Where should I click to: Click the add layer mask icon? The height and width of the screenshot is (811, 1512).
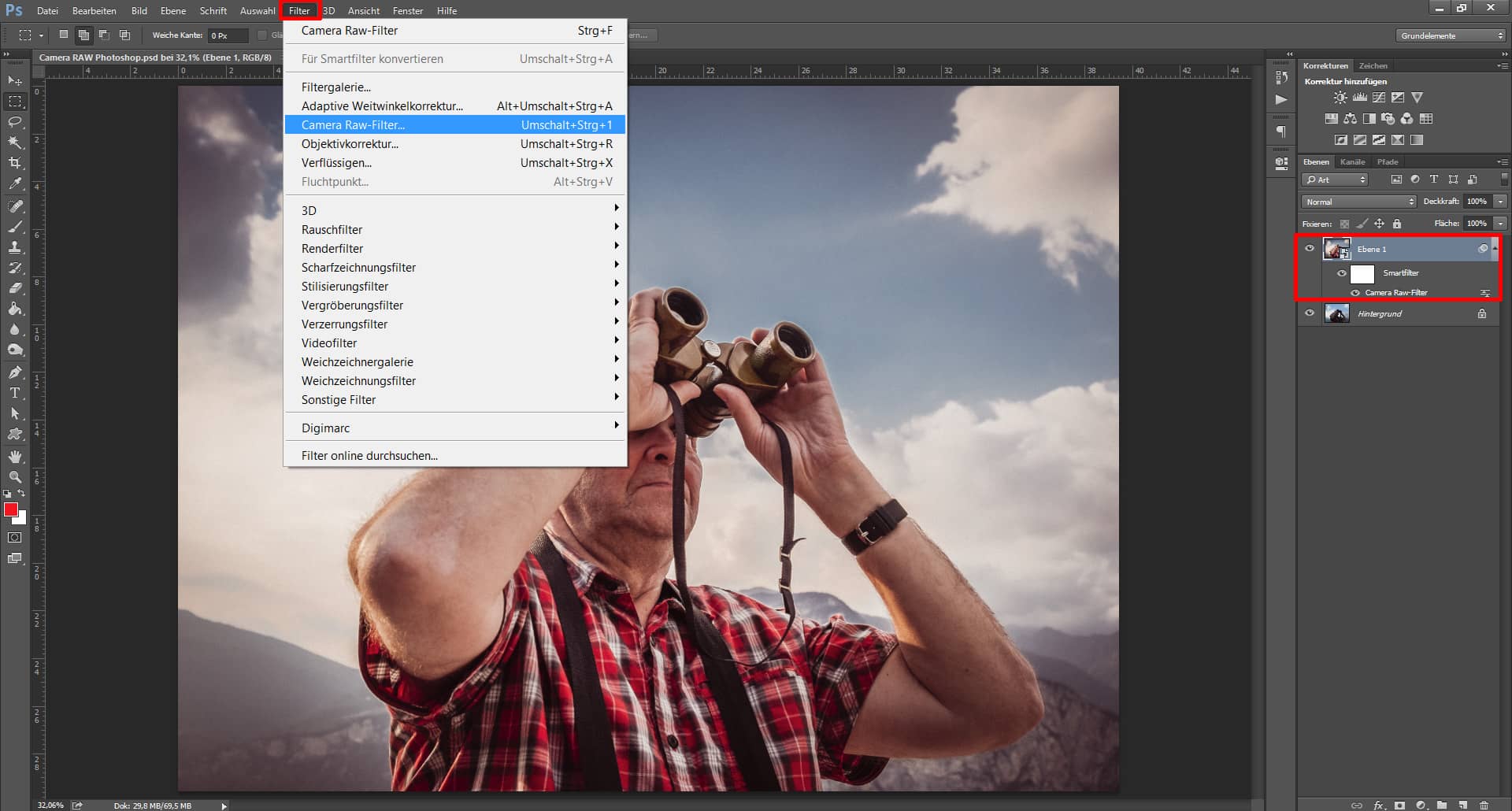(1400, 805)
